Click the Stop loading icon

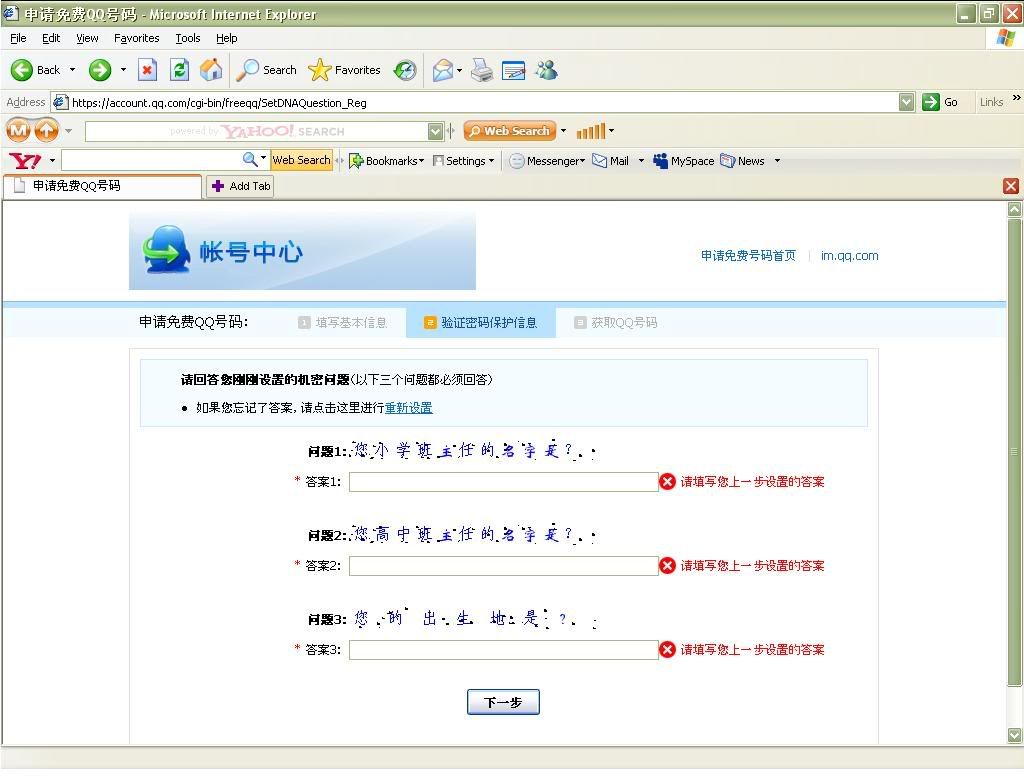tap(147, 70)
